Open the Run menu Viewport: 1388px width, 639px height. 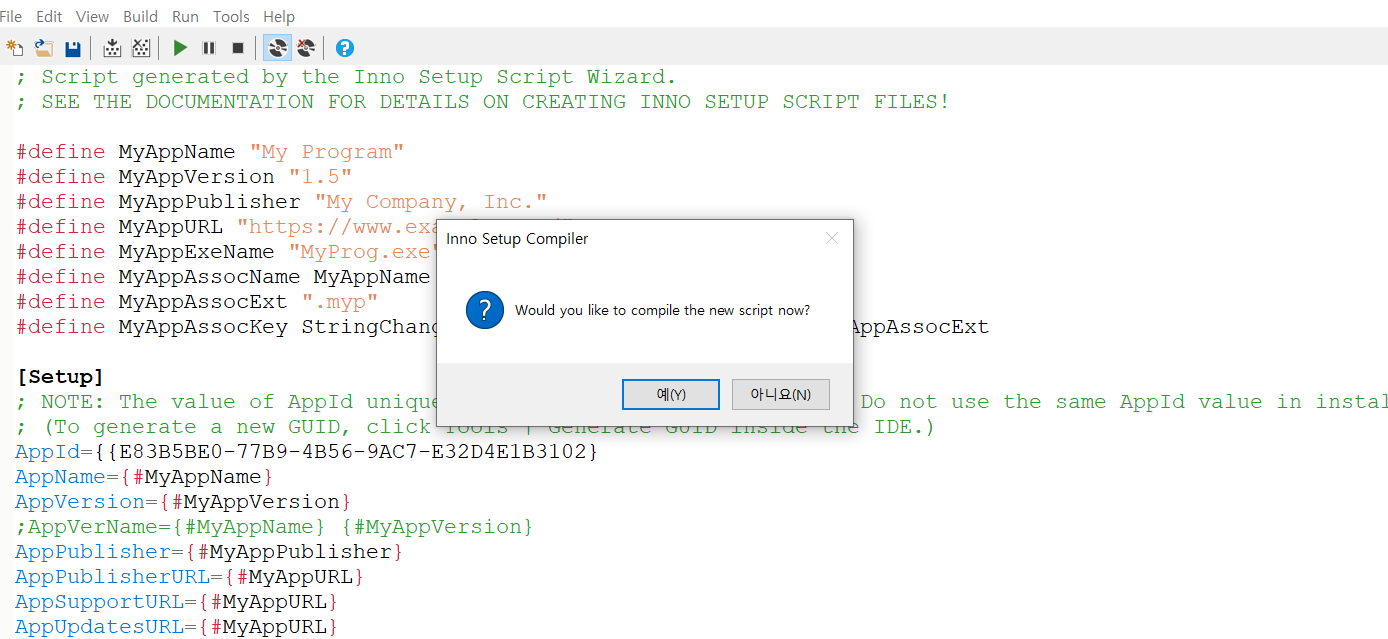[185, 16]
